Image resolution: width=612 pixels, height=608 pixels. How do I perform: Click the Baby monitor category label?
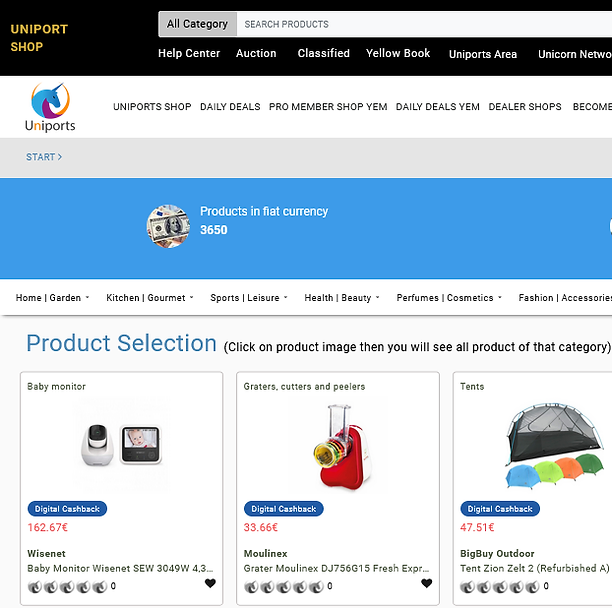click(57, 386)
